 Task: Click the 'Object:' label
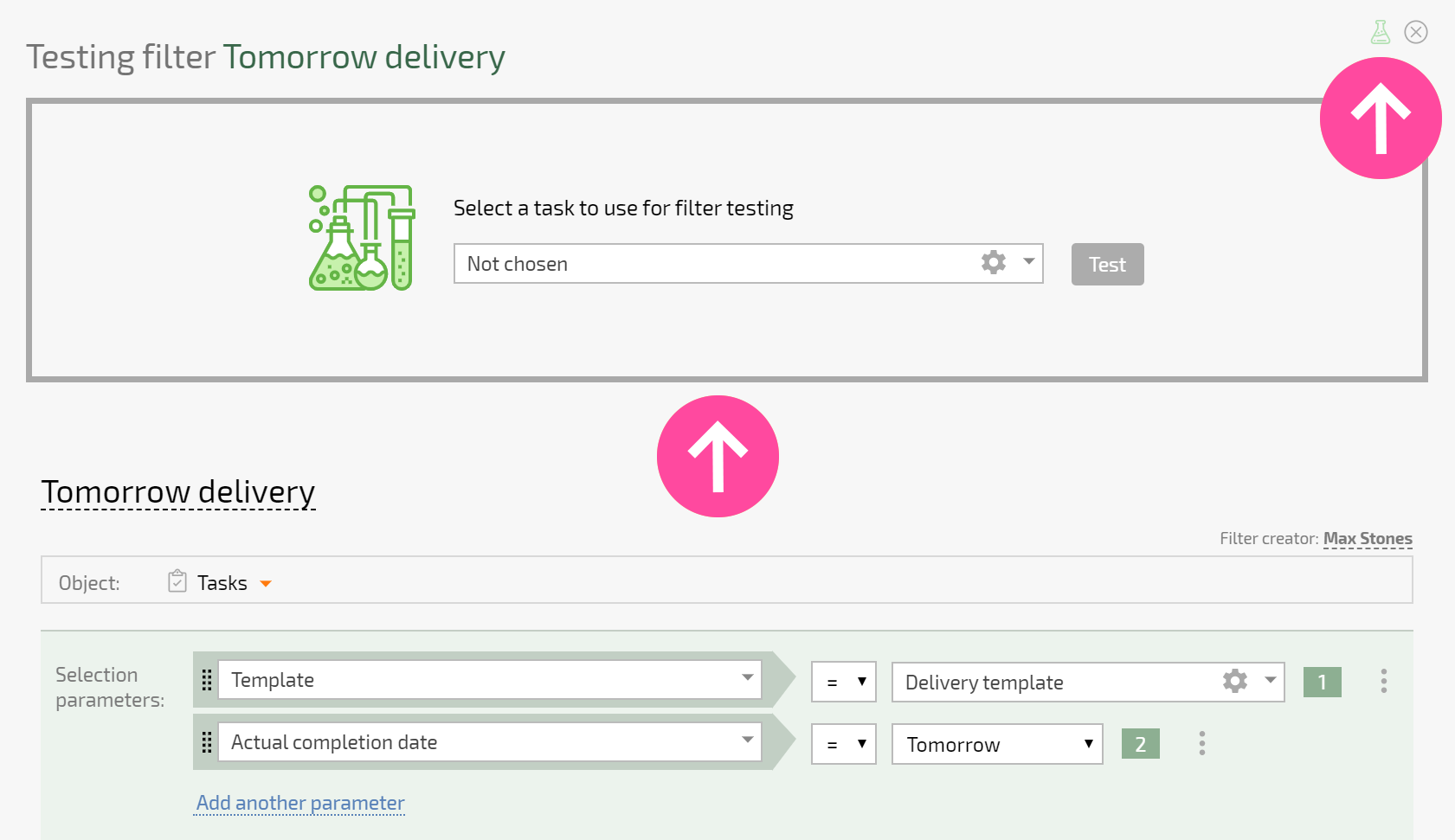click(89, 583)
